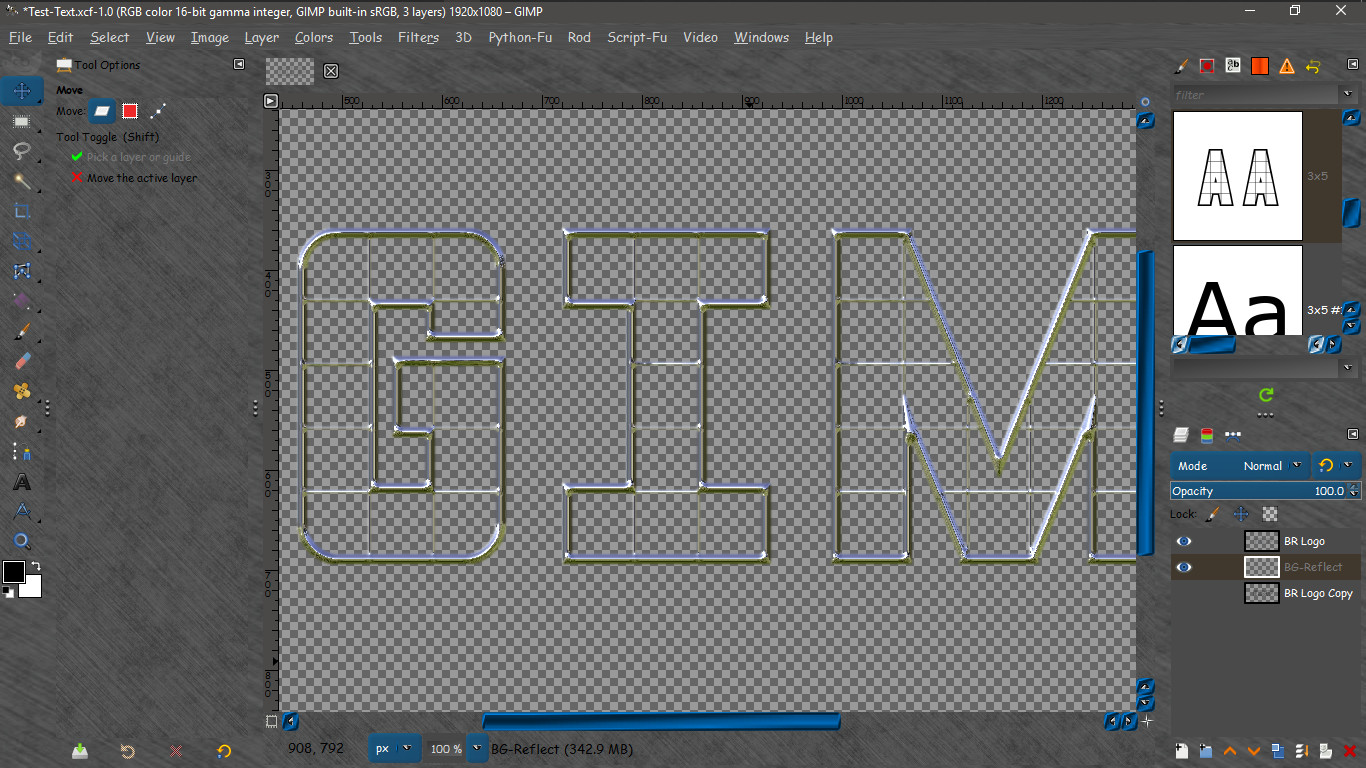Image resolution: width=1366 pixels, height=768 pixels.
Task: Select the Crop tool
Action: pos(22,211)
